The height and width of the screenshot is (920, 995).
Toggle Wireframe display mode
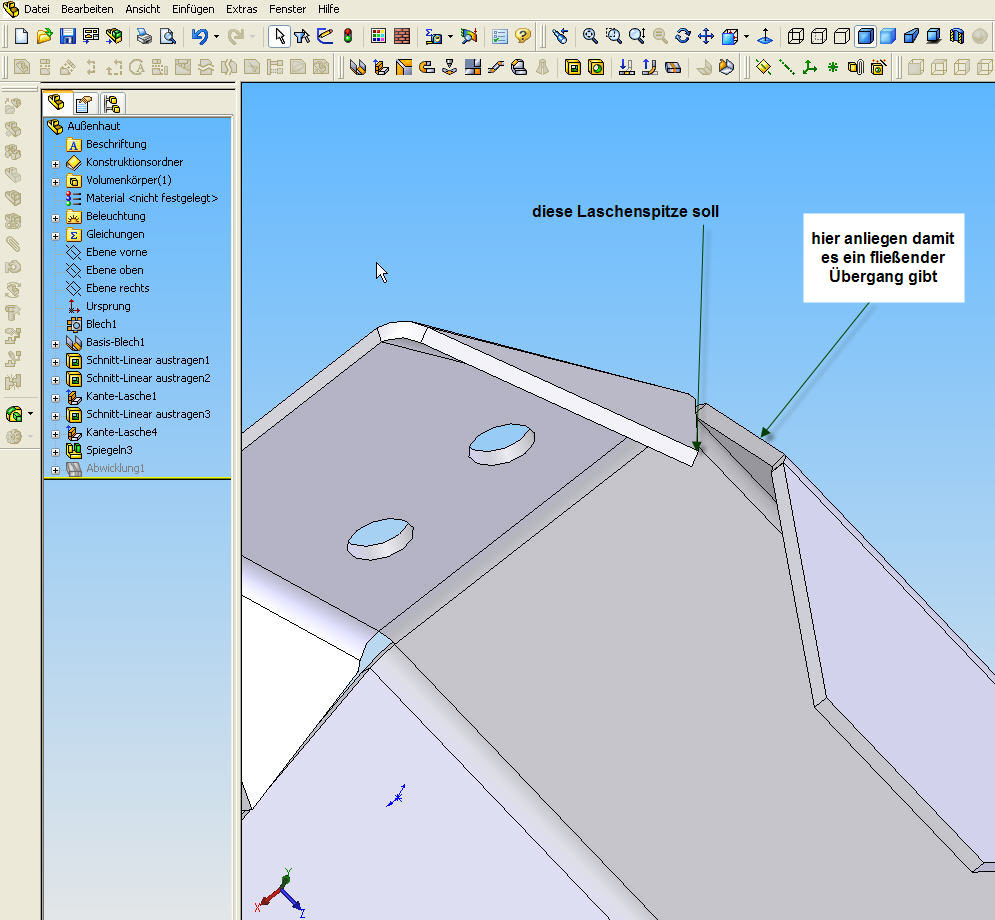pos(796,37)
